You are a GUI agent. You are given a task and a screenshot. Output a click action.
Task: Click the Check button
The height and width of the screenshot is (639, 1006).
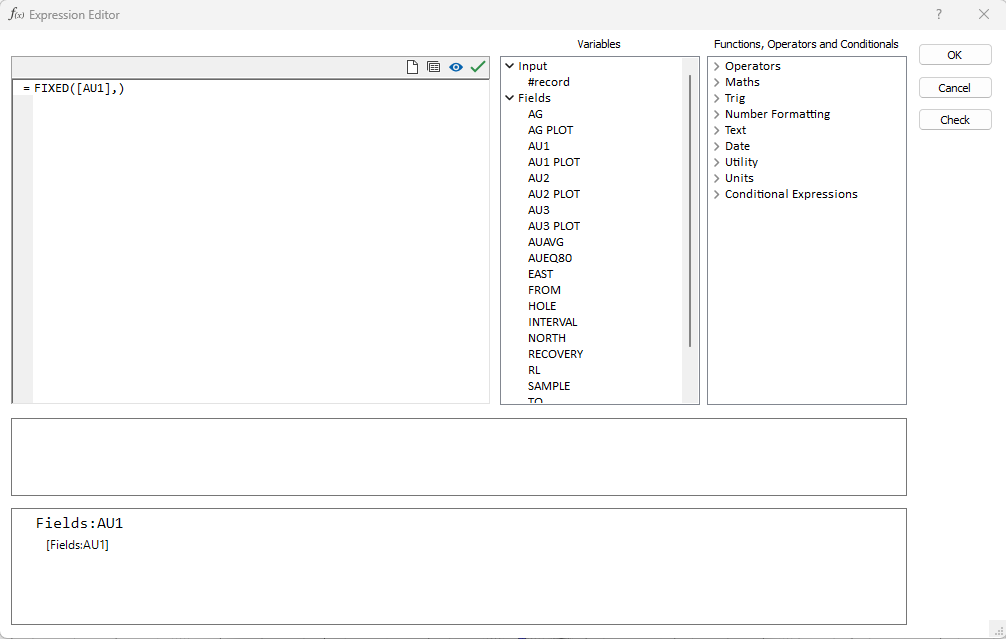click(x=955, y=120)
